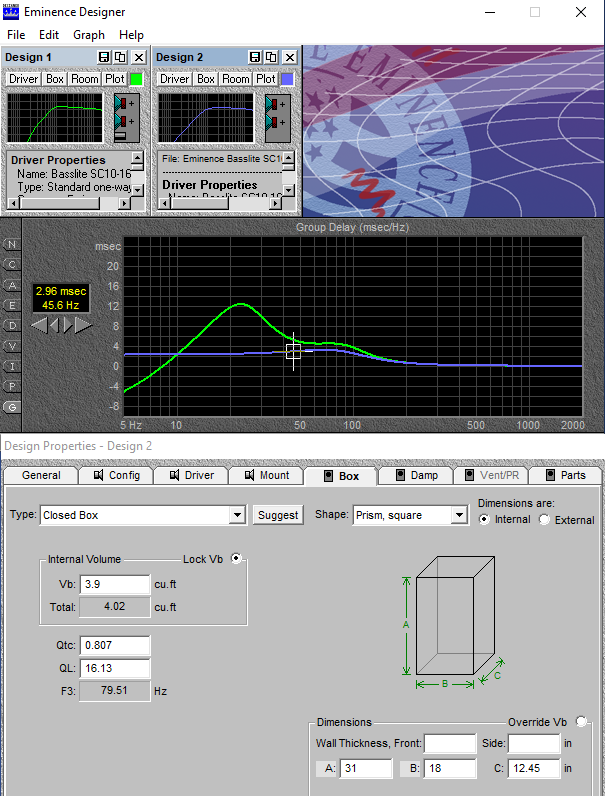Click the Vb input field

pos(115,584)
